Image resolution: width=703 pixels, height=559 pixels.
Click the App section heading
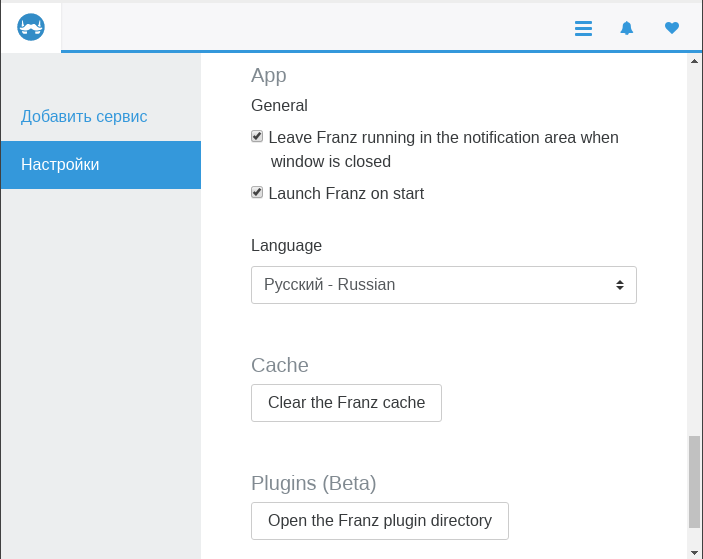tap(269, 75)
